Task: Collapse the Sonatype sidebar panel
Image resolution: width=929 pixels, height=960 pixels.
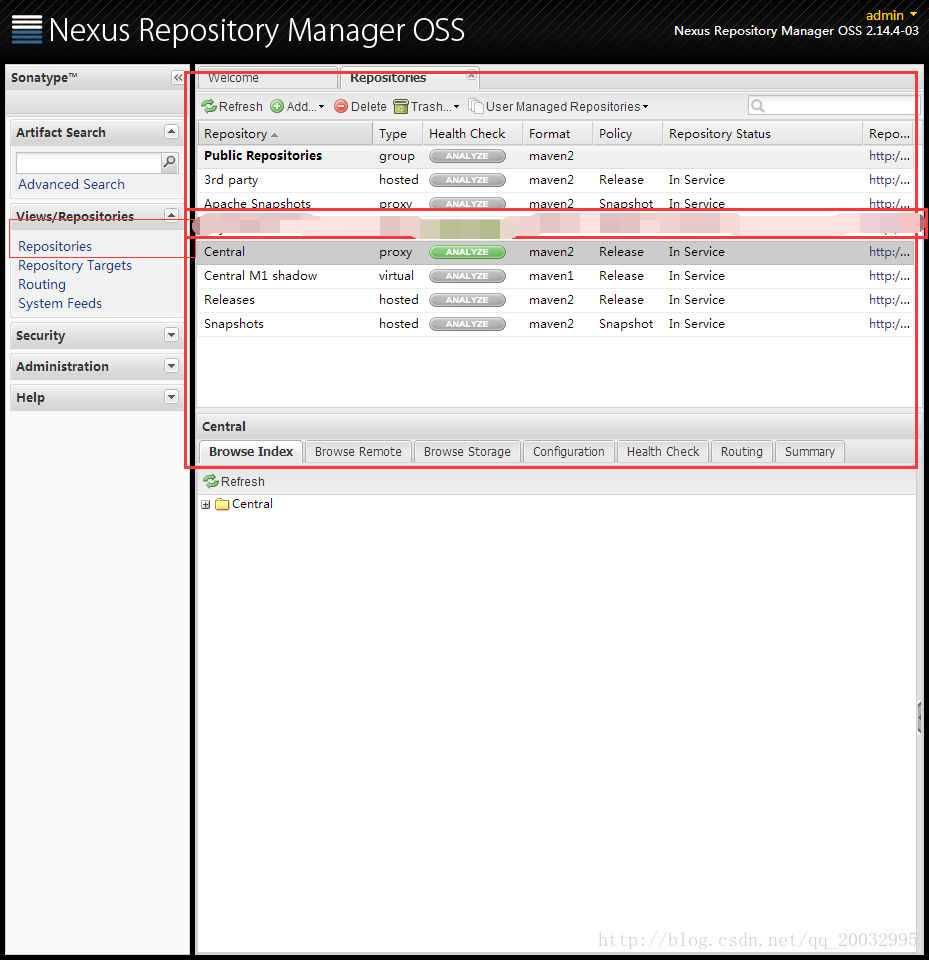Action: click(178, 78)
